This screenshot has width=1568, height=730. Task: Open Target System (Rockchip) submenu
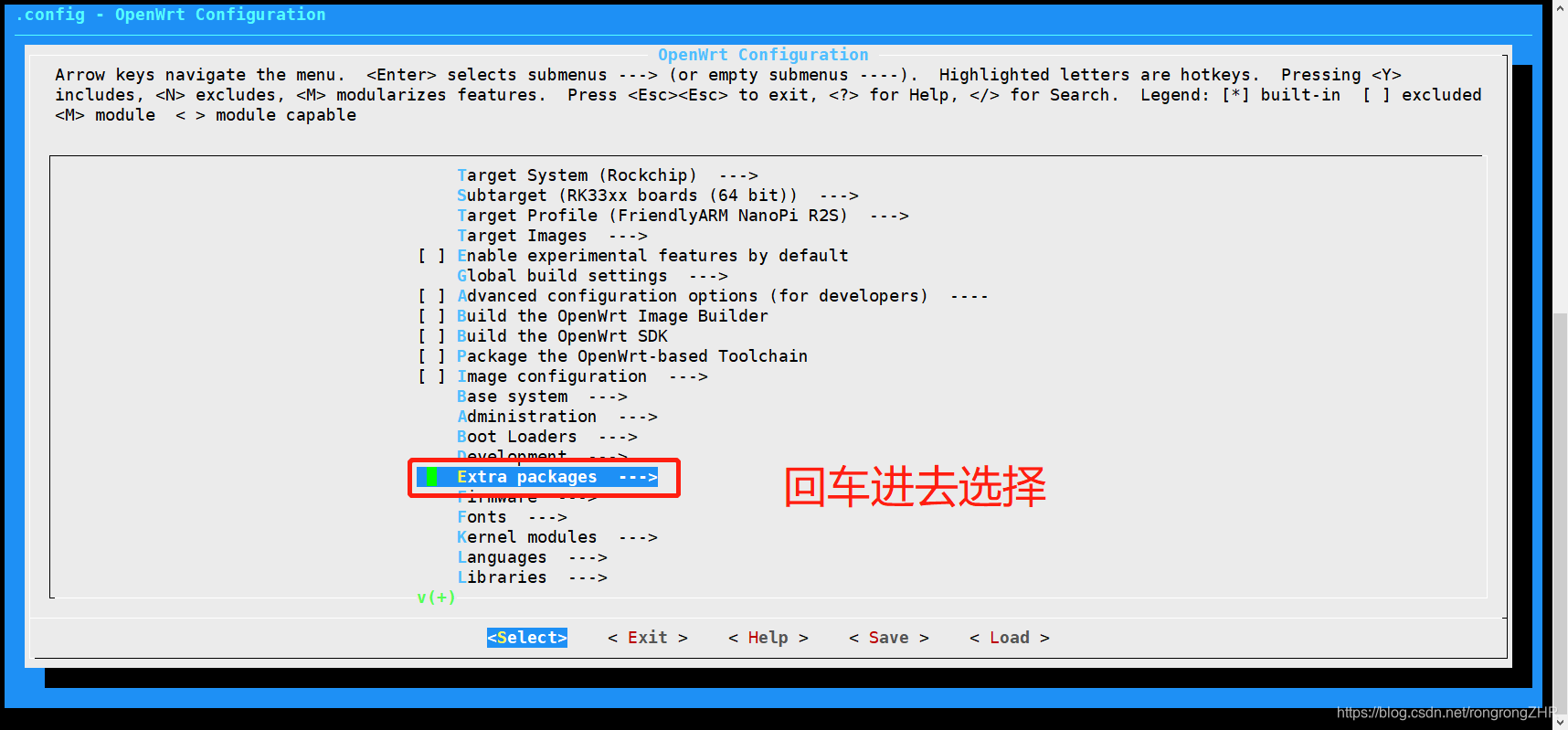(607, 175)
